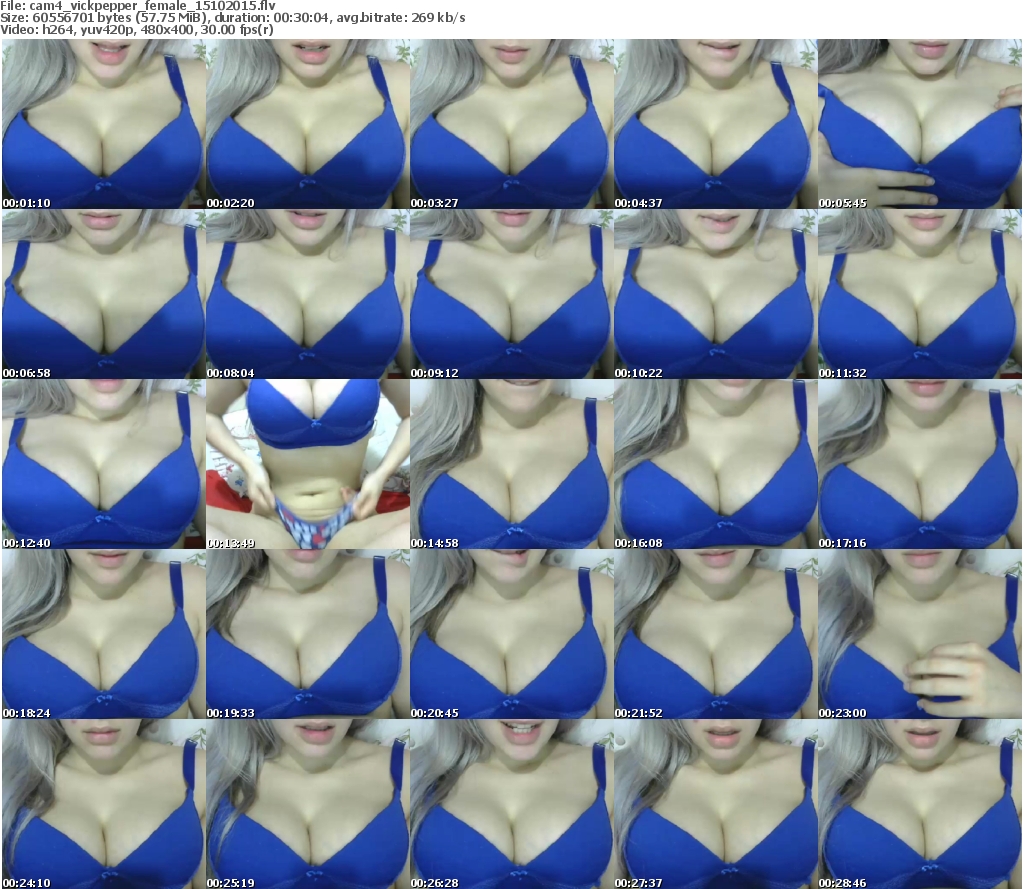Open the frame at 00:03:27
Image resolution: width=1024 pixels, height=889 pixels.
click(511, 124)
